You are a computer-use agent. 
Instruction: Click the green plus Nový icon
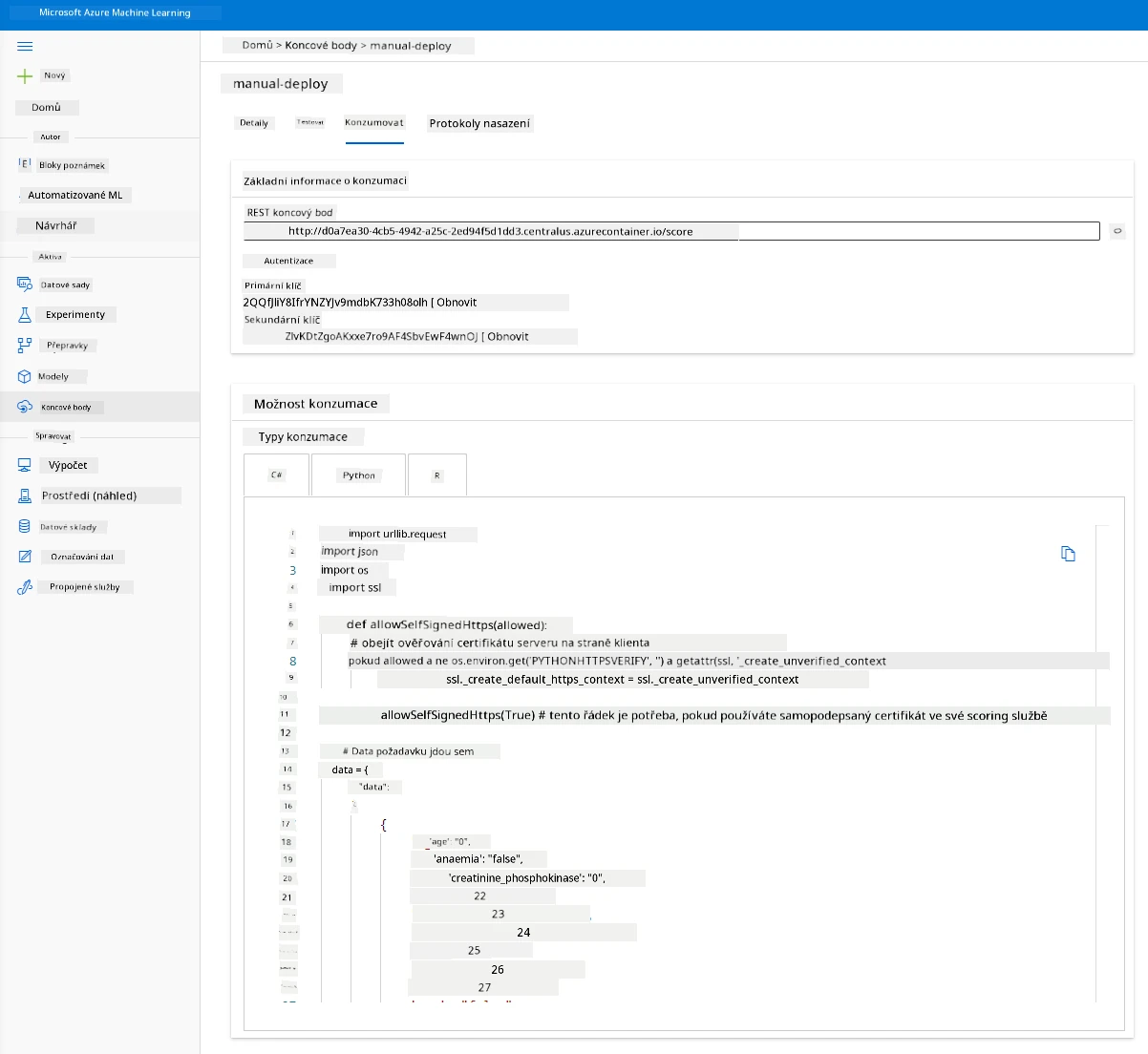point(25,75)
